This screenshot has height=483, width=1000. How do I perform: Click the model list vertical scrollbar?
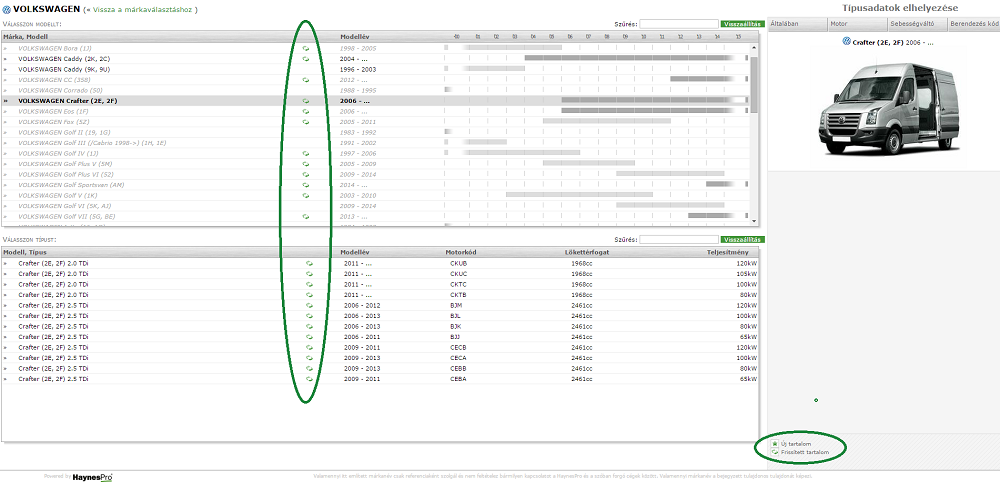754,134
